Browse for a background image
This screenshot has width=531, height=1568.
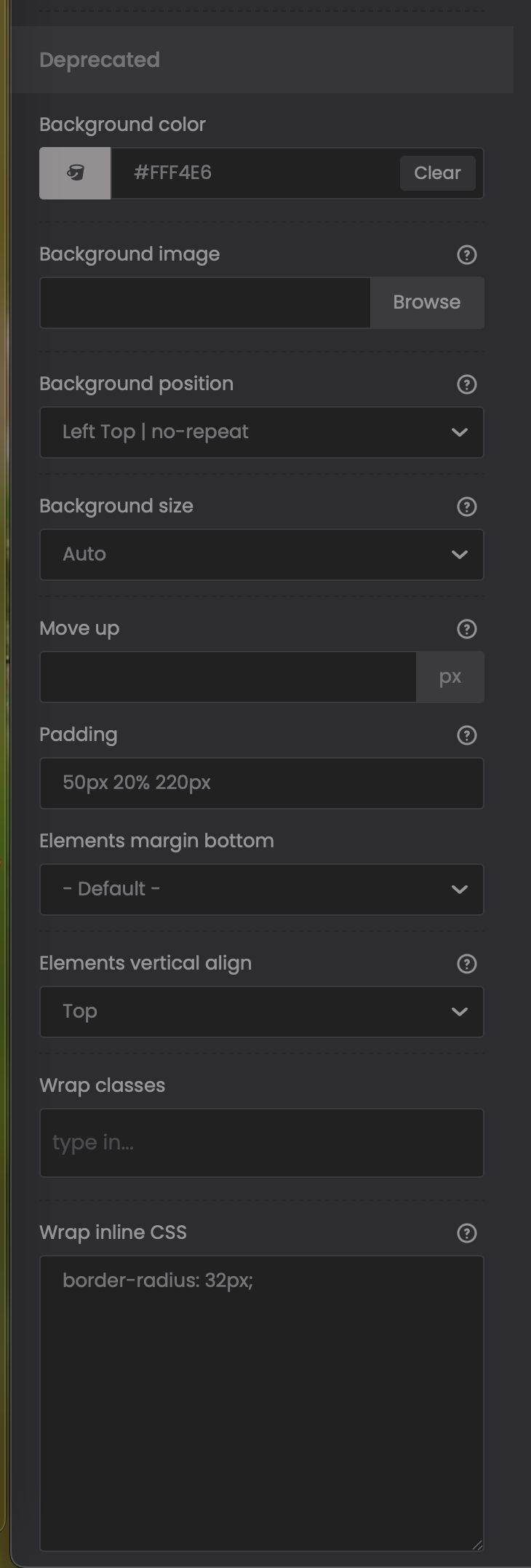(427, 303)
